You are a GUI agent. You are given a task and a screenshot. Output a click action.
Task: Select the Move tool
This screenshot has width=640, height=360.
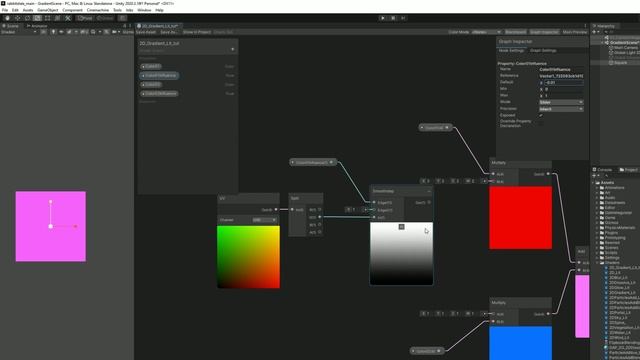click(x=18, y=18)
